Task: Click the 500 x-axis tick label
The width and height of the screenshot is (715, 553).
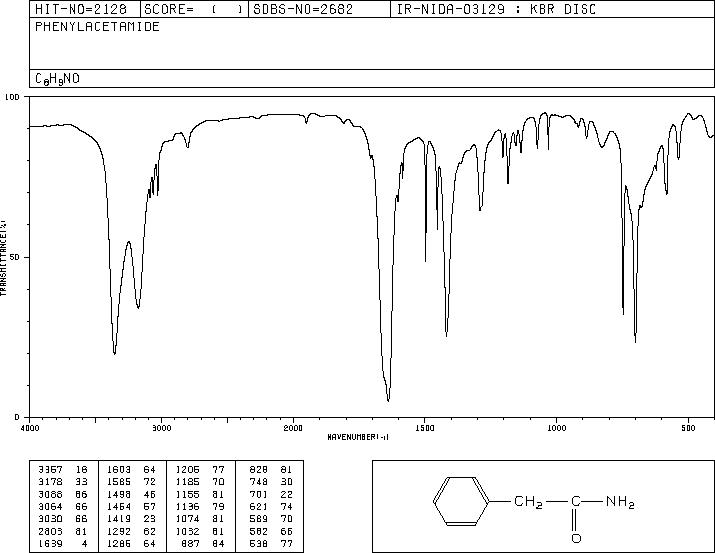Action: pos(688,428)
